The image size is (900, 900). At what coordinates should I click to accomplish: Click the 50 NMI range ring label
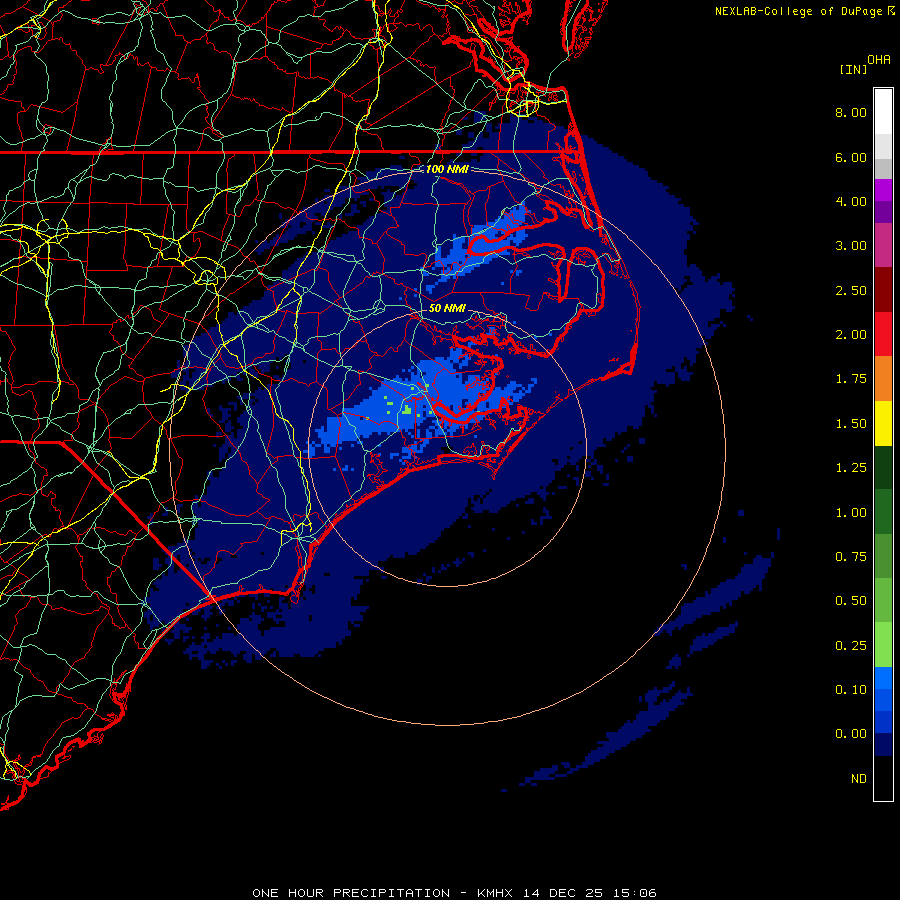447,308
